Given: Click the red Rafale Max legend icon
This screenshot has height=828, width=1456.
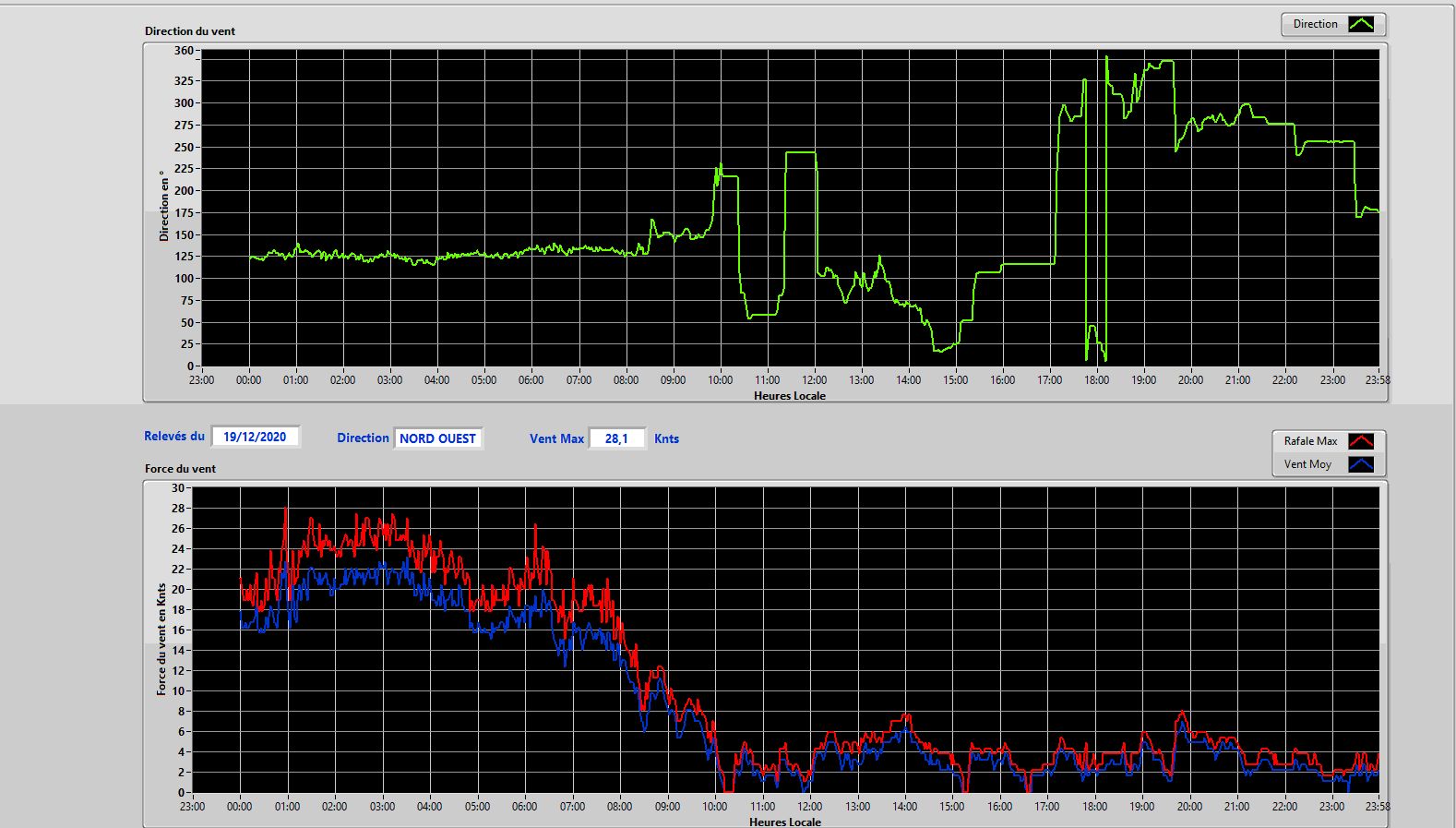Looking at the screenshot, I should tap(1361, 441).
